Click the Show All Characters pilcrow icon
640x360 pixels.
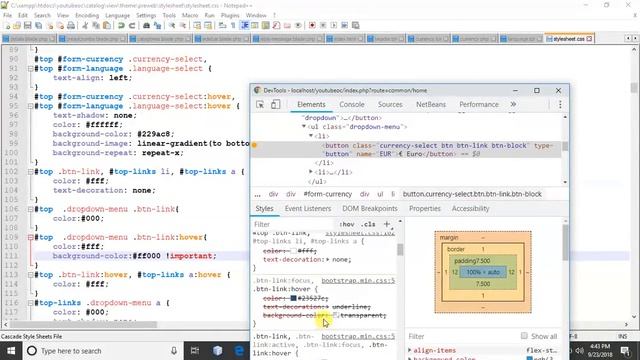click(233, 25)
